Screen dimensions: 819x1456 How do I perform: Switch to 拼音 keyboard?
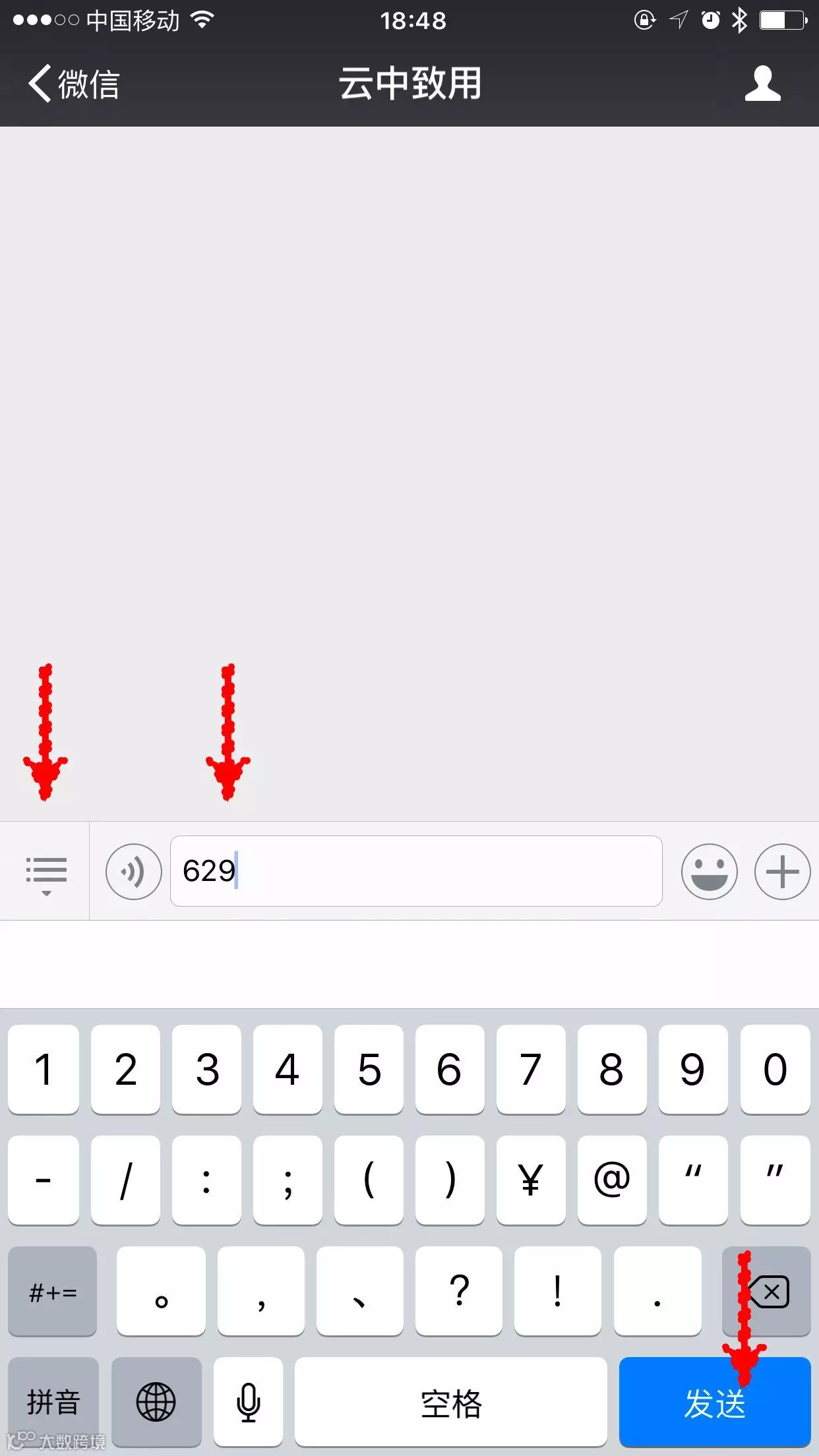(x=53, y=1401)
